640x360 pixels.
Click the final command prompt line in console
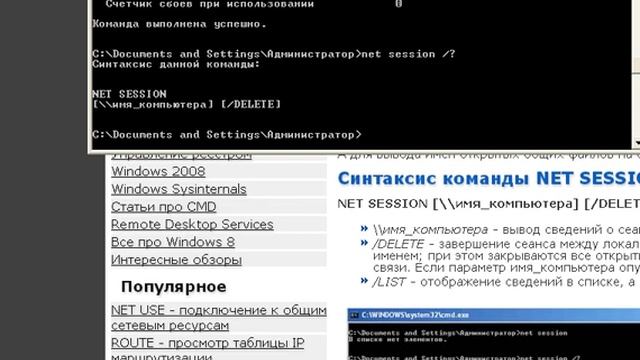coord(227,135)
